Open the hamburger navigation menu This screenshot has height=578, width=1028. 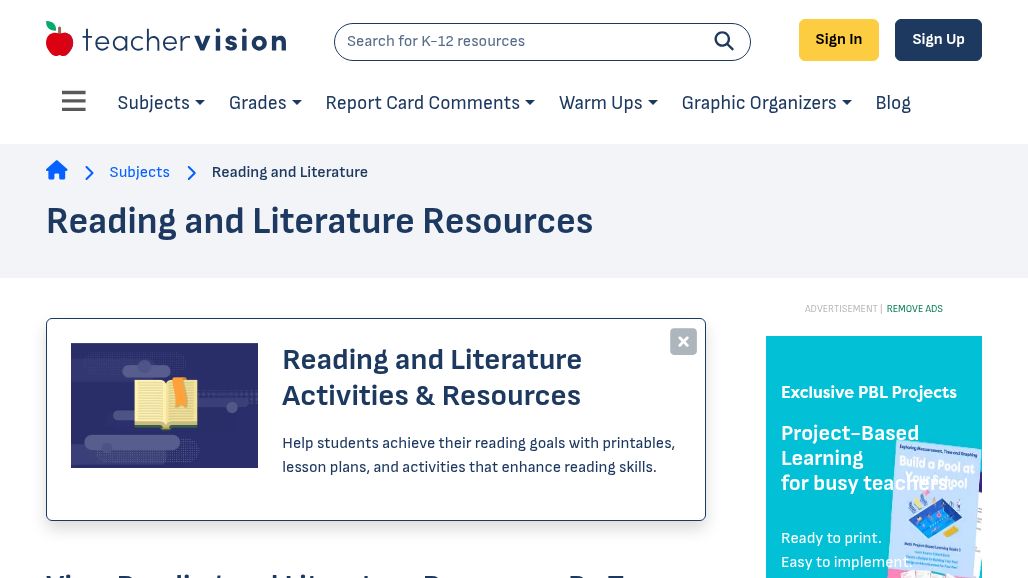(73, 101)
